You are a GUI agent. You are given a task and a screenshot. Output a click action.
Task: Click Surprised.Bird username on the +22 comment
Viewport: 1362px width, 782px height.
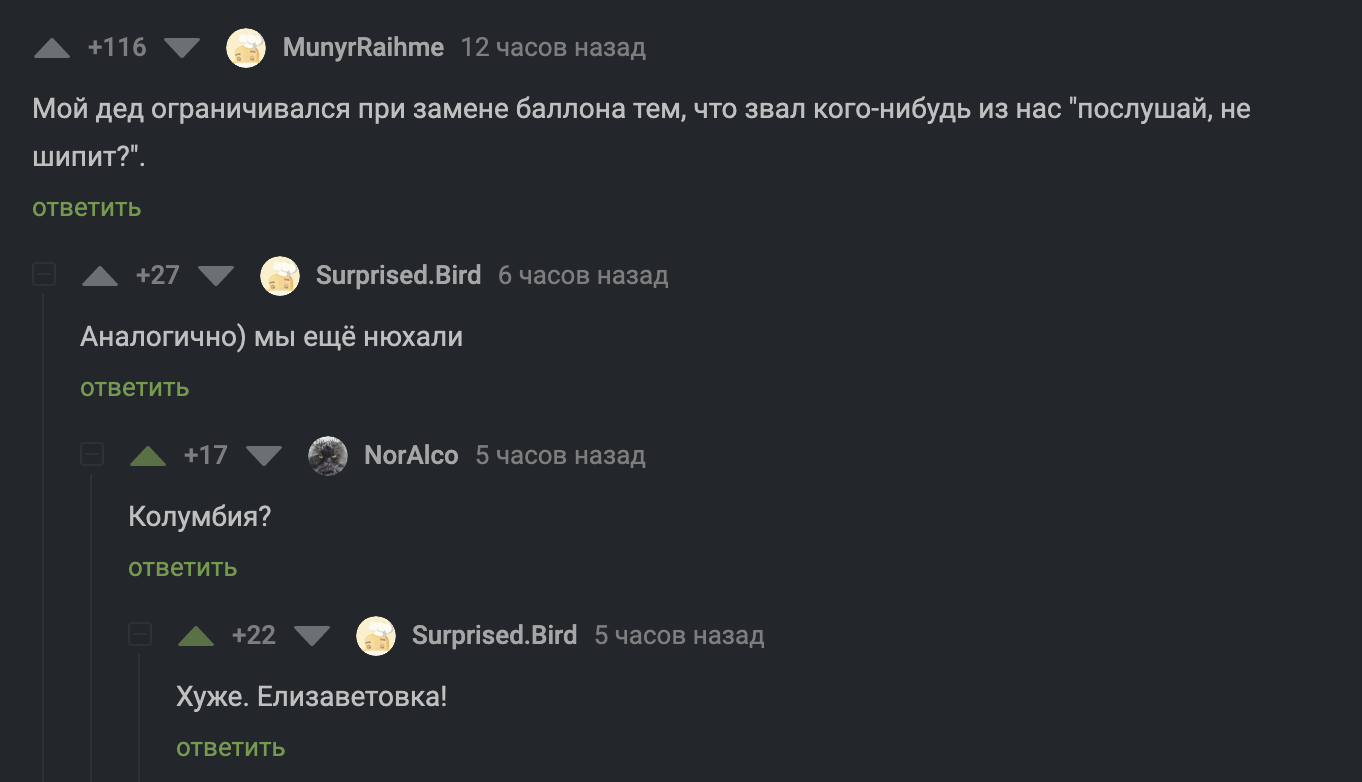point(494,636)
